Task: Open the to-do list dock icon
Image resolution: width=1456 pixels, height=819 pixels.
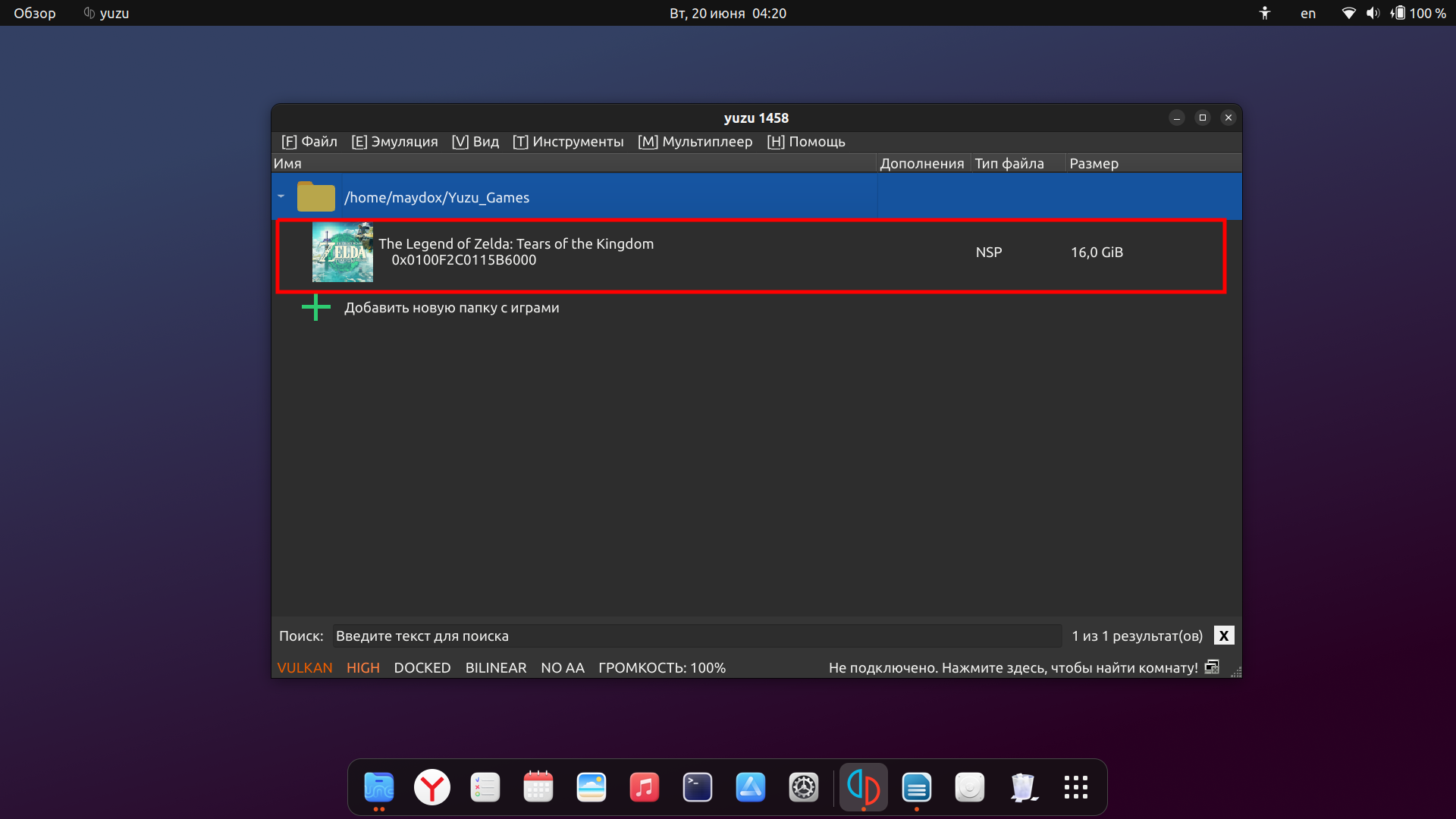Action: (x=485, y=787)
